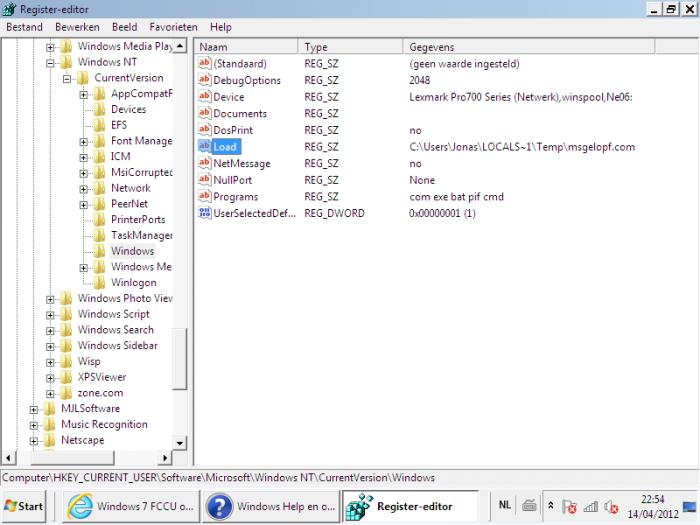
Task: Click the msgelopf.com data value
Action: [x=522, y=147]
